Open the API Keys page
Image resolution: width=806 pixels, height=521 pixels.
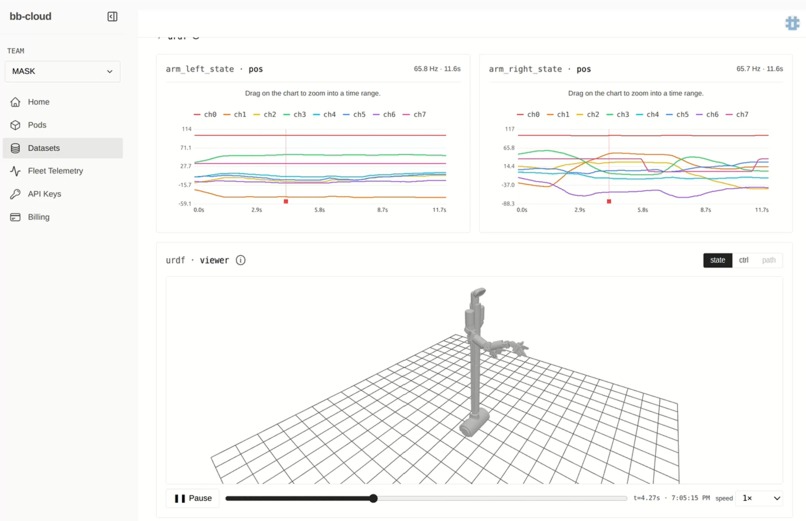tap(63, 194)
